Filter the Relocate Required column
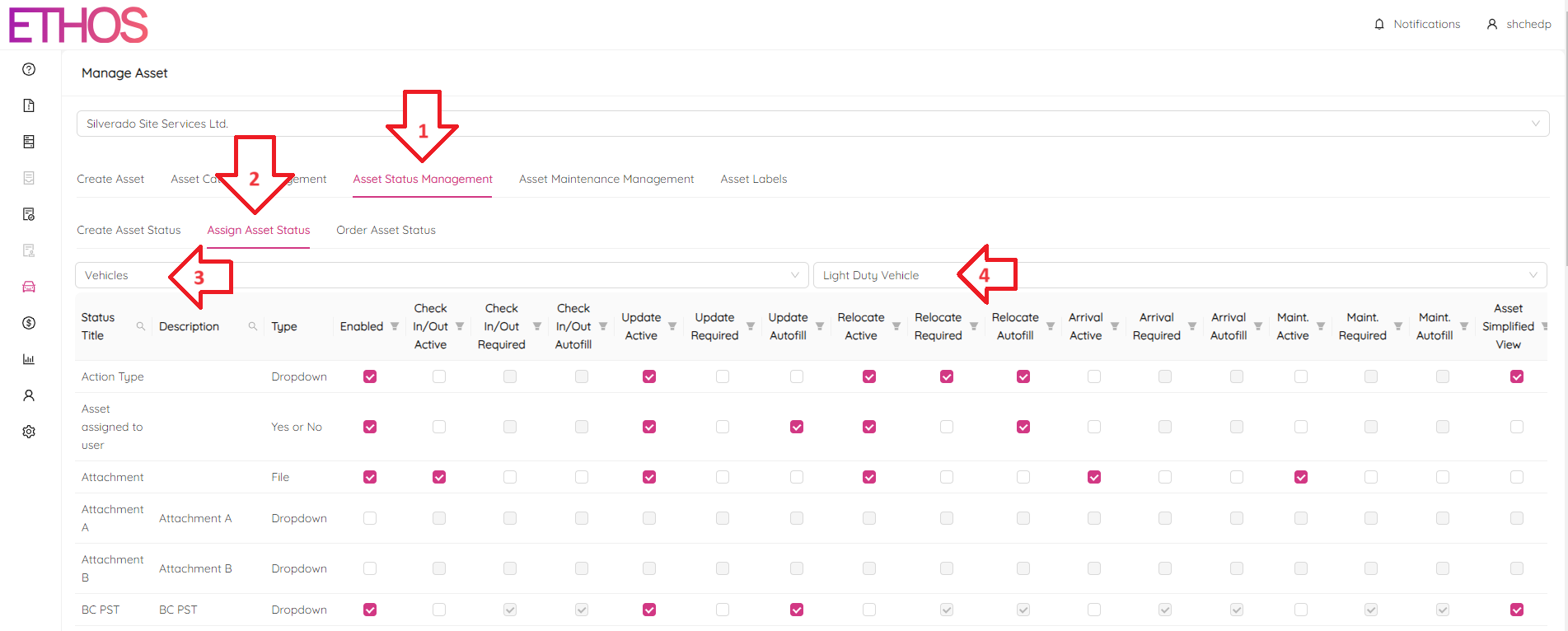 (x=974, y=326)
